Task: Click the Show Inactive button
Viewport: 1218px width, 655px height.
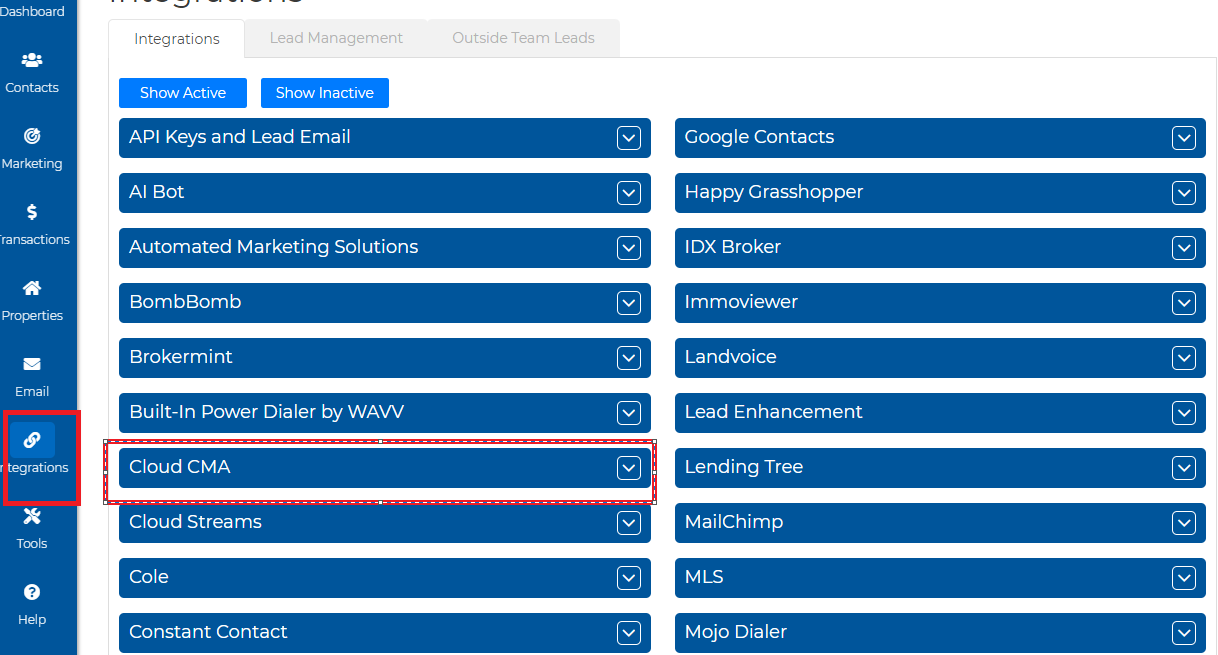Action: pyautogui.click(x=325, y=93)
